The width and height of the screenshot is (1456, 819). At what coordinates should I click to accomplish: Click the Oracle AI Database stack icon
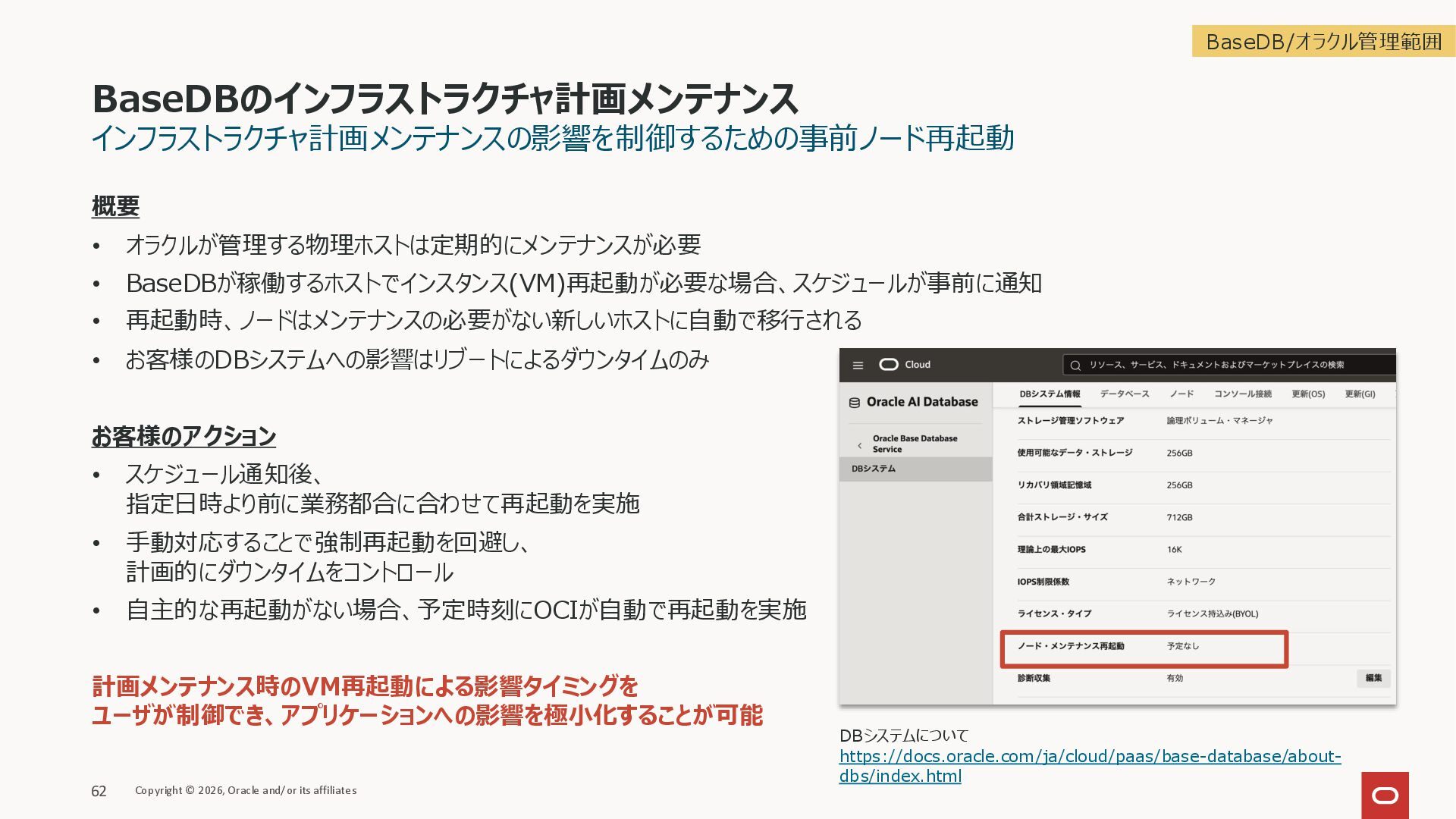(x=855, y=403)
